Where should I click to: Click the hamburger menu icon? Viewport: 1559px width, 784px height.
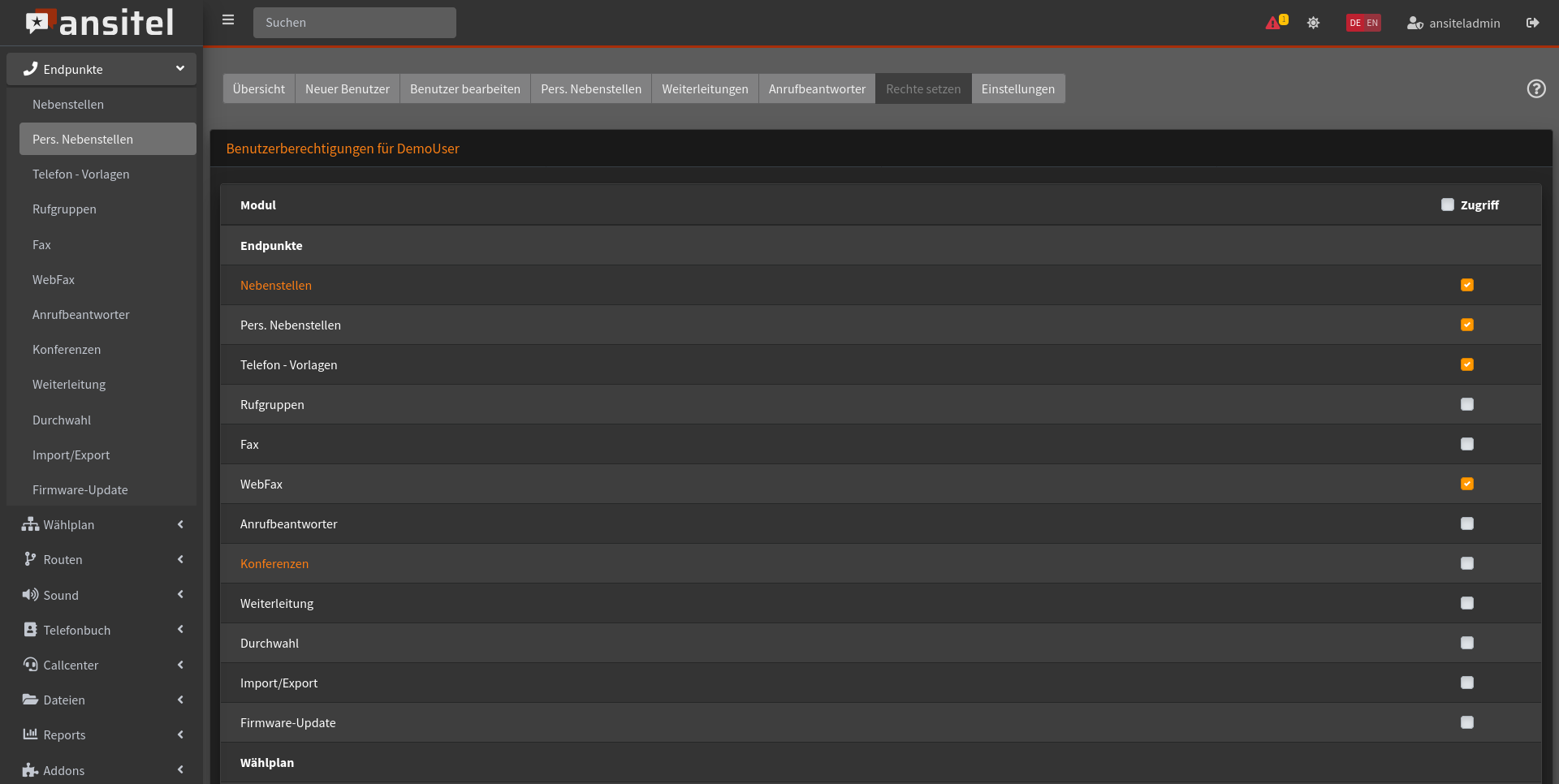point(228,20)
